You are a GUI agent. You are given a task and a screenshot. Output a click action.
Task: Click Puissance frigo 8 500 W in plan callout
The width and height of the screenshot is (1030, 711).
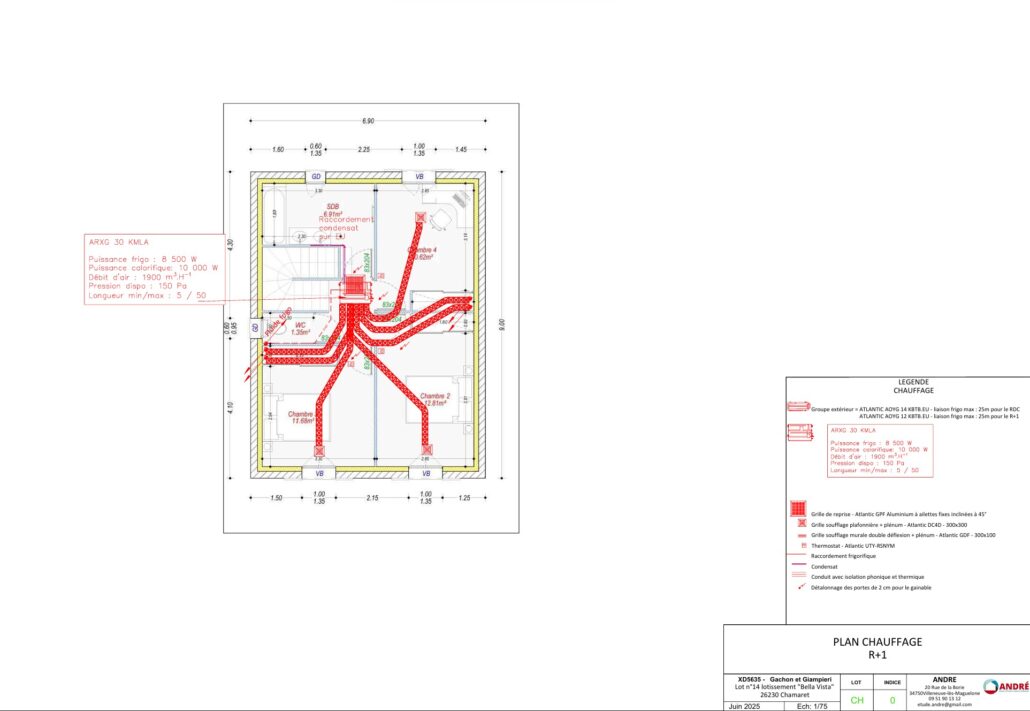click(143, 260)
